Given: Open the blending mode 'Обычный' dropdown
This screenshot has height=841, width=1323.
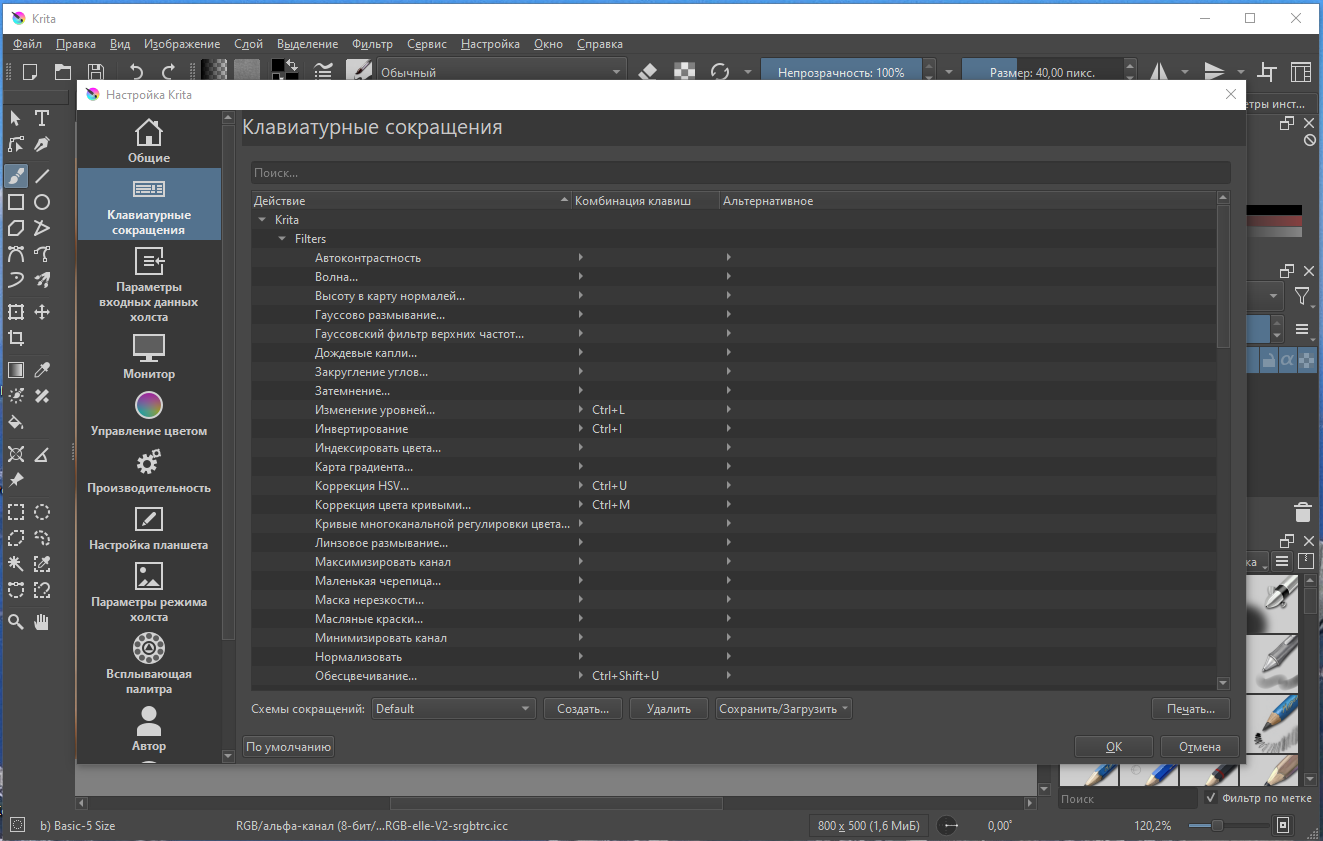Looking at the screenshot, I should click(x=500, y=72).
